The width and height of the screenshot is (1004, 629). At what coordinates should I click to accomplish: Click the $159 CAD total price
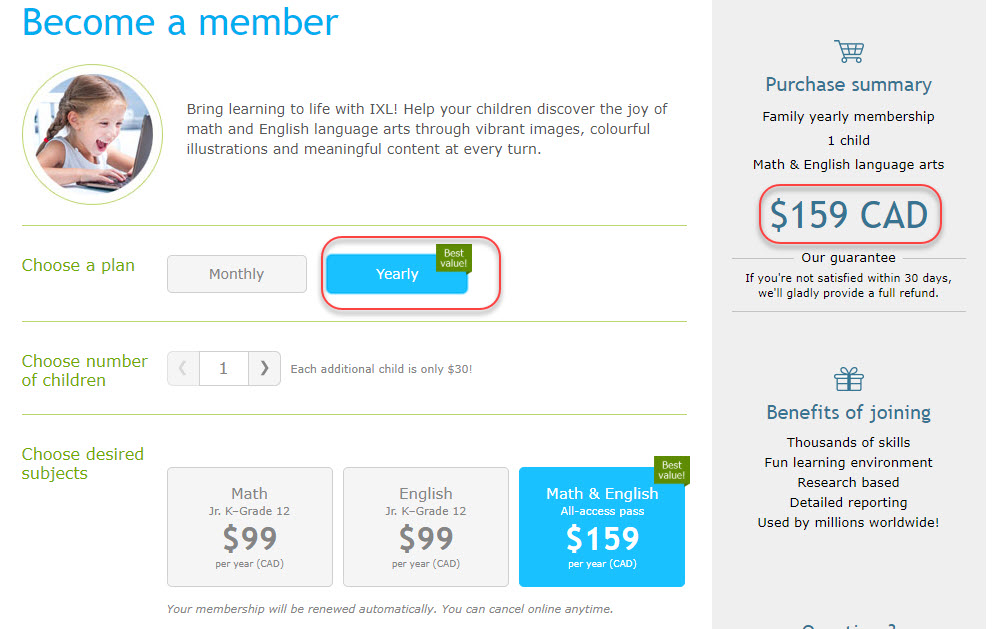(x=849, y=215)
